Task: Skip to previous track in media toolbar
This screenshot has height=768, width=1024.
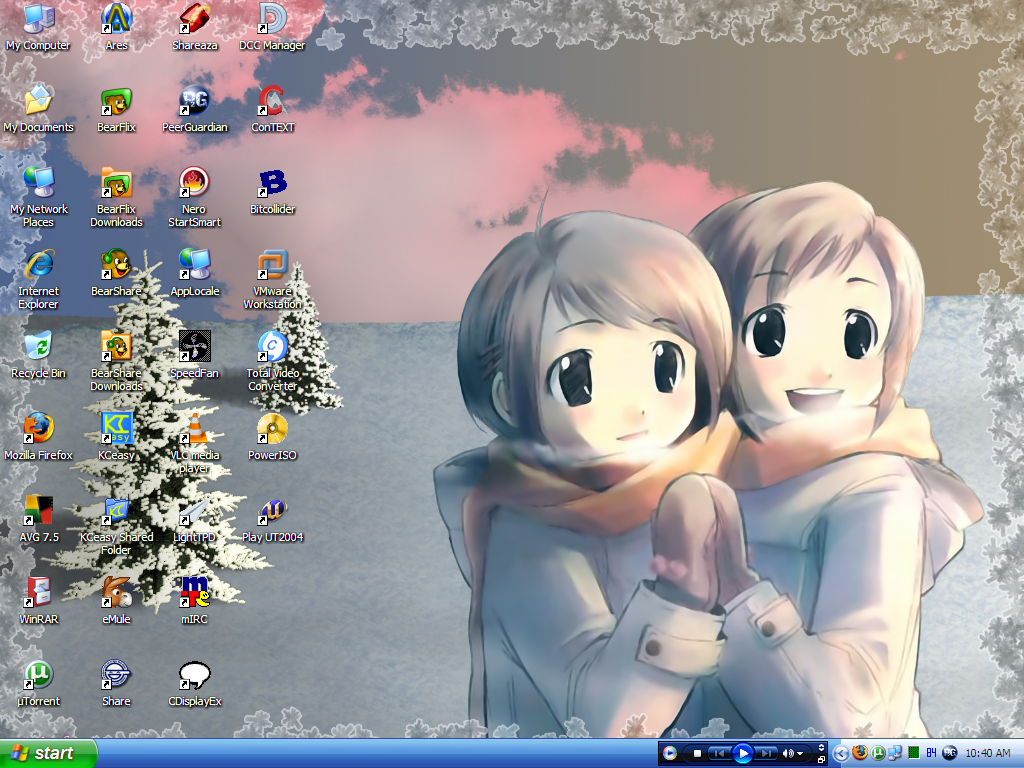Action: (x=719, y=754)
